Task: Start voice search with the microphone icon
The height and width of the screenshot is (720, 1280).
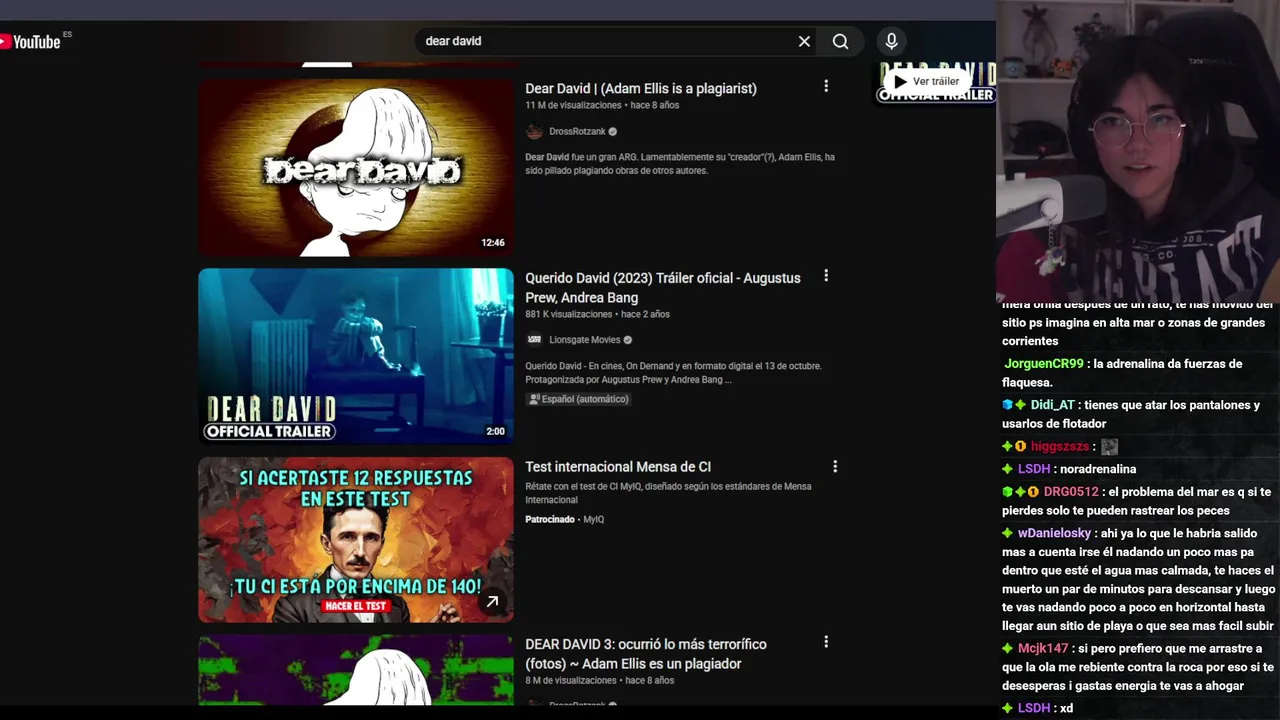Action: tap(891, 41)
